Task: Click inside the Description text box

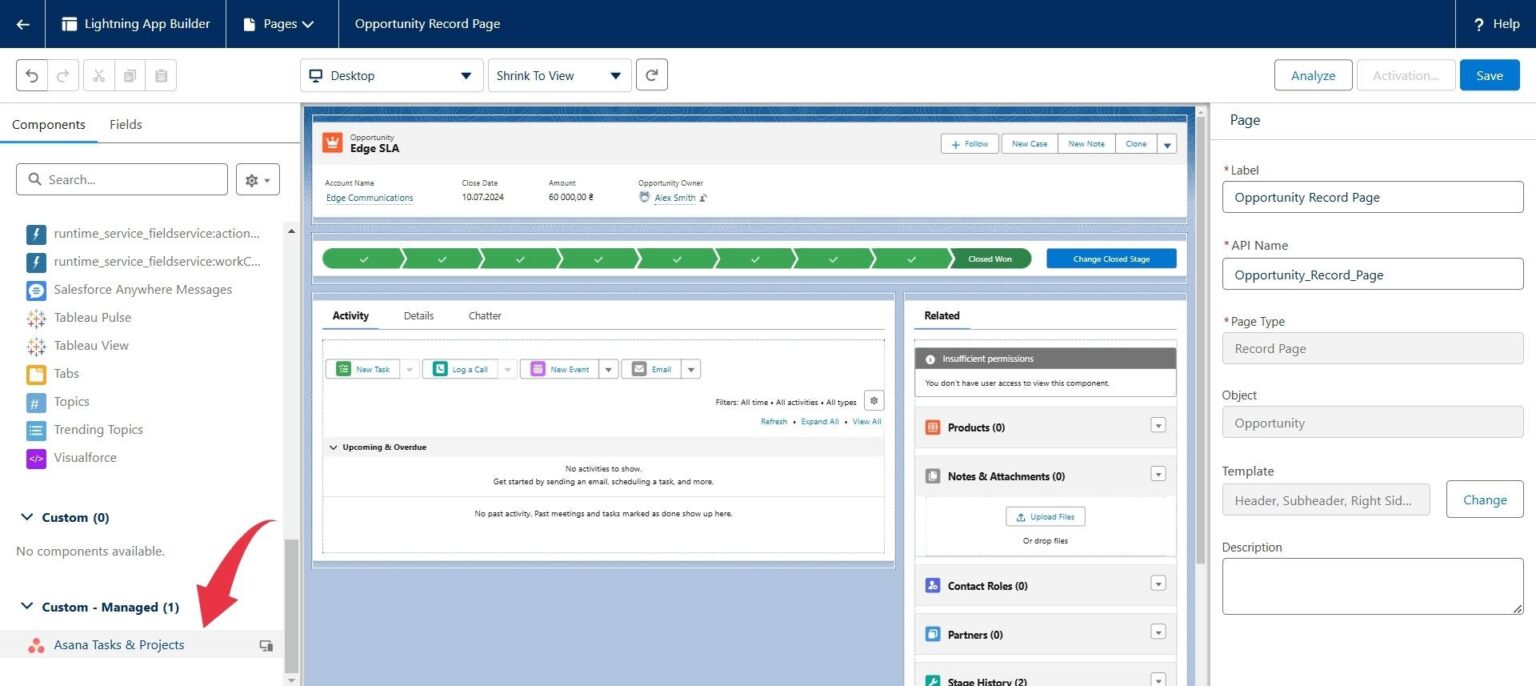Action: [x=1371, y=584]
